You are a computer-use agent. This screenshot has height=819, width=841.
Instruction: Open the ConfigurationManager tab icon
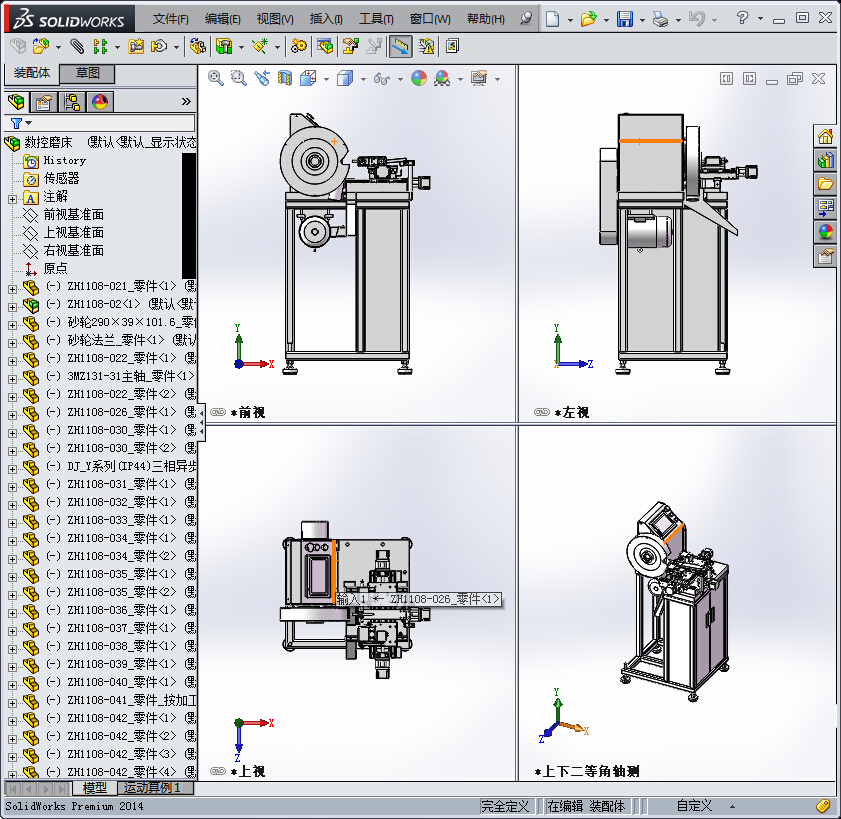[x=72, y=102]
